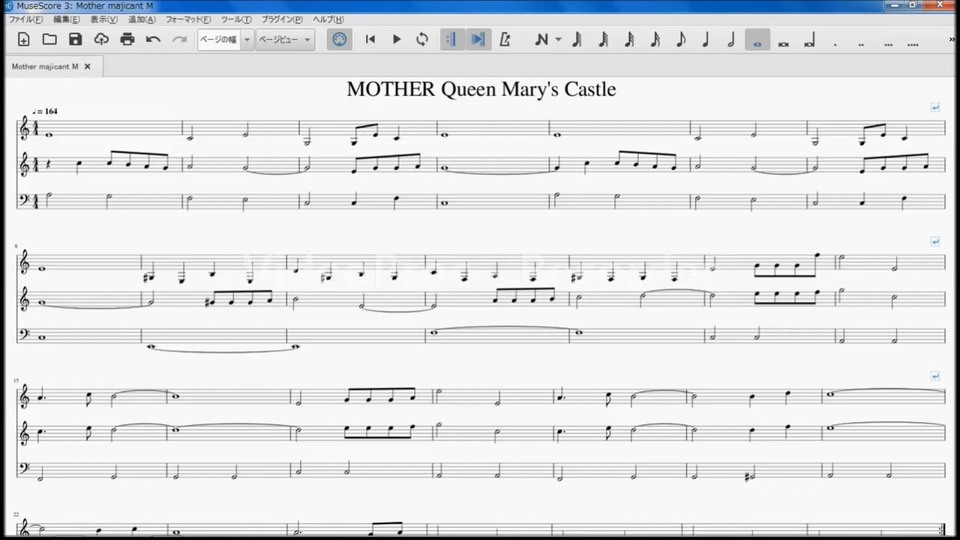Screen dimensions: 960x540
Task: Select the whole note duration
Action: pos(757,40)
